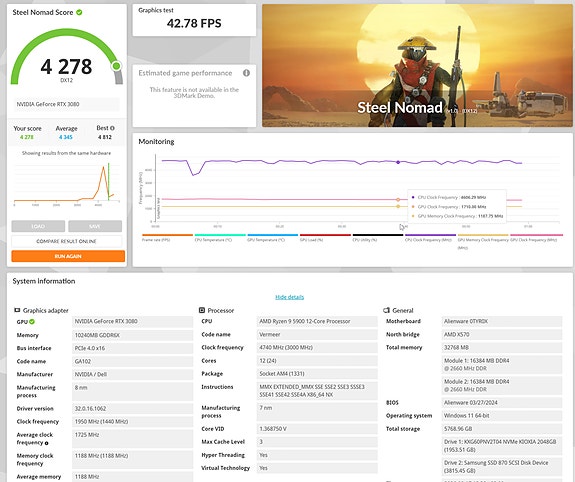
Task: Click the GPU Clock frequency value 1950 MHz
Action: pos(132,422)
